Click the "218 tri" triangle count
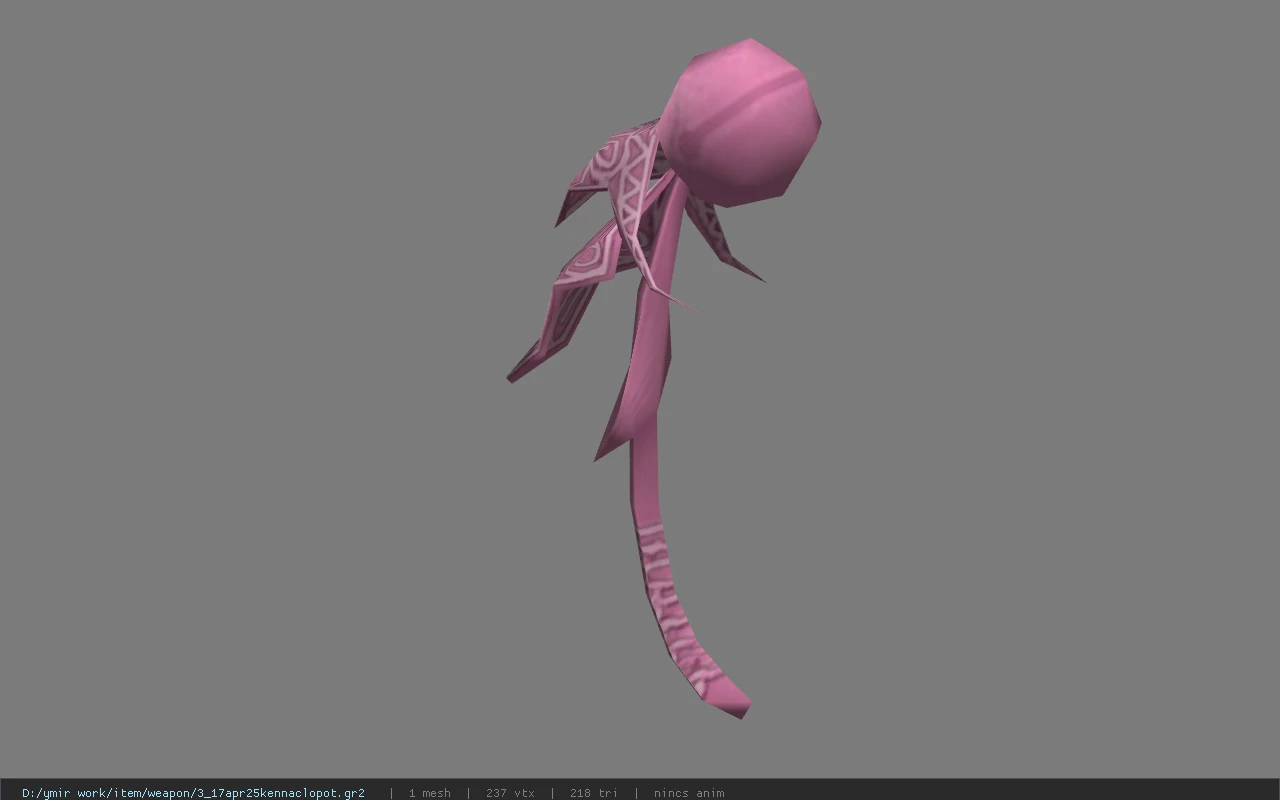The height and width of the screenshot is (800, 1280). tap(593, 793)
